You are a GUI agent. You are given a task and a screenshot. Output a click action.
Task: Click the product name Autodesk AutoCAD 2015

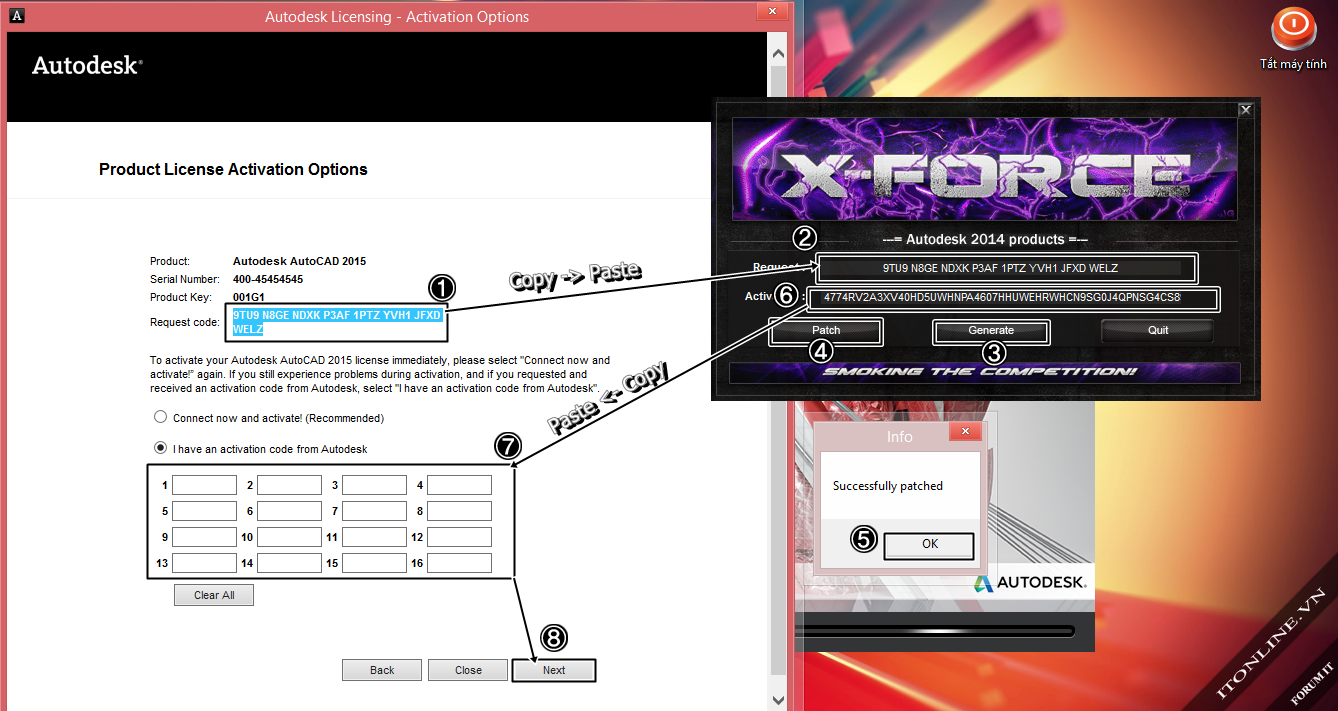pos(299,261)
